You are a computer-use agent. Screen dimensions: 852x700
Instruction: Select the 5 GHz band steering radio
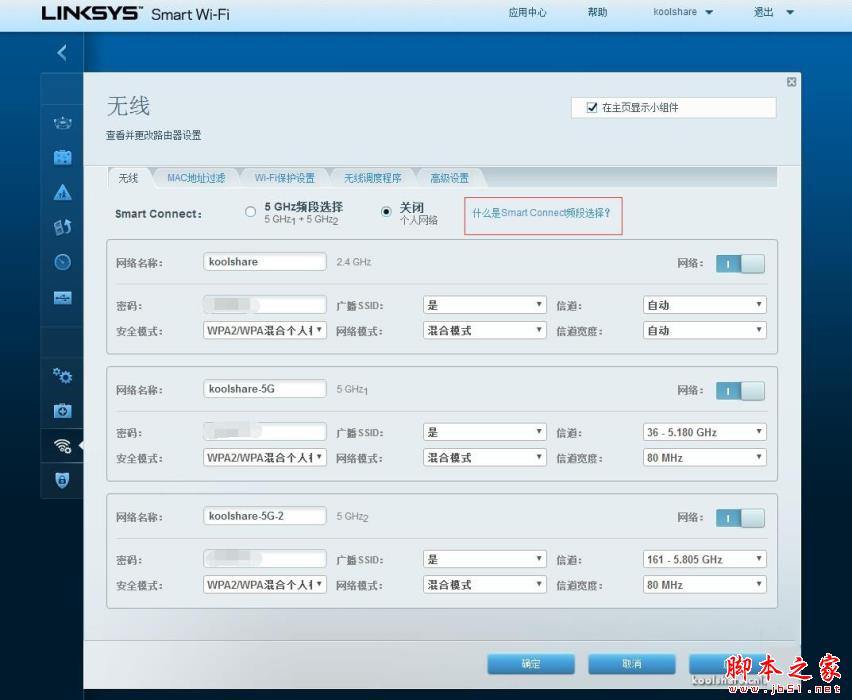[x=250, y=212]
